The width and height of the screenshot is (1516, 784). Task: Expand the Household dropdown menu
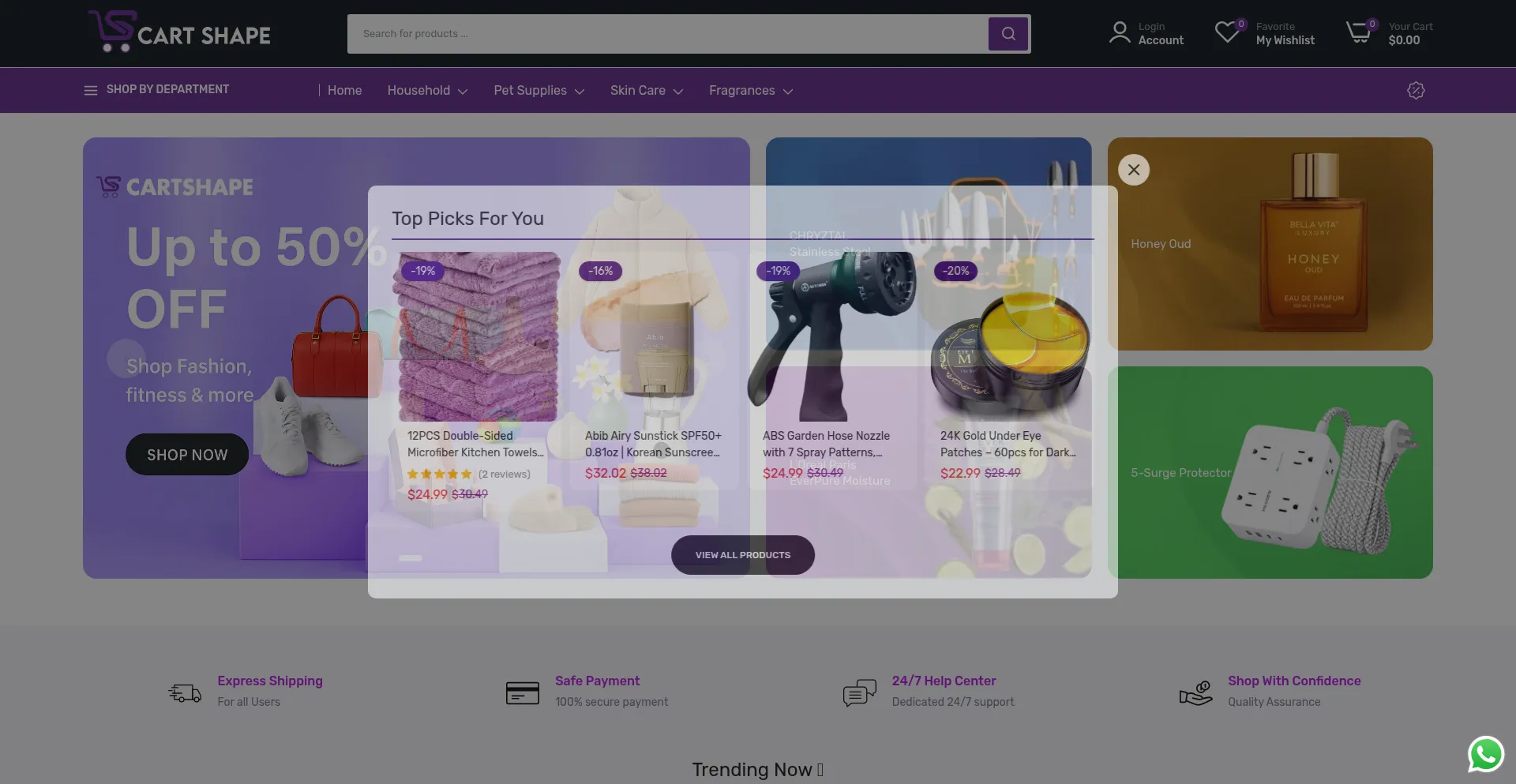point(427,91)
